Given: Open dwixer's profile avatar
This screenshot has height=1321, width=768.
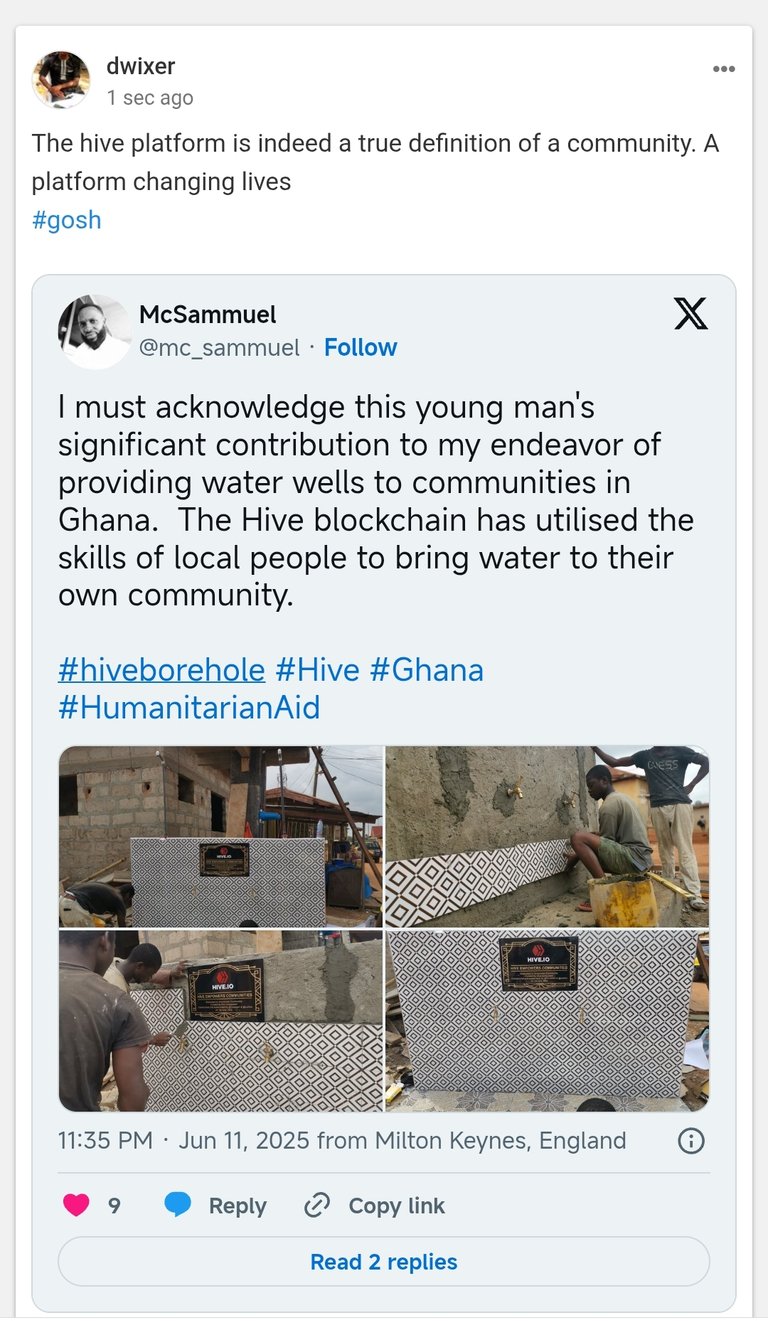Looking at the screenshot, I should click(61, 80).
